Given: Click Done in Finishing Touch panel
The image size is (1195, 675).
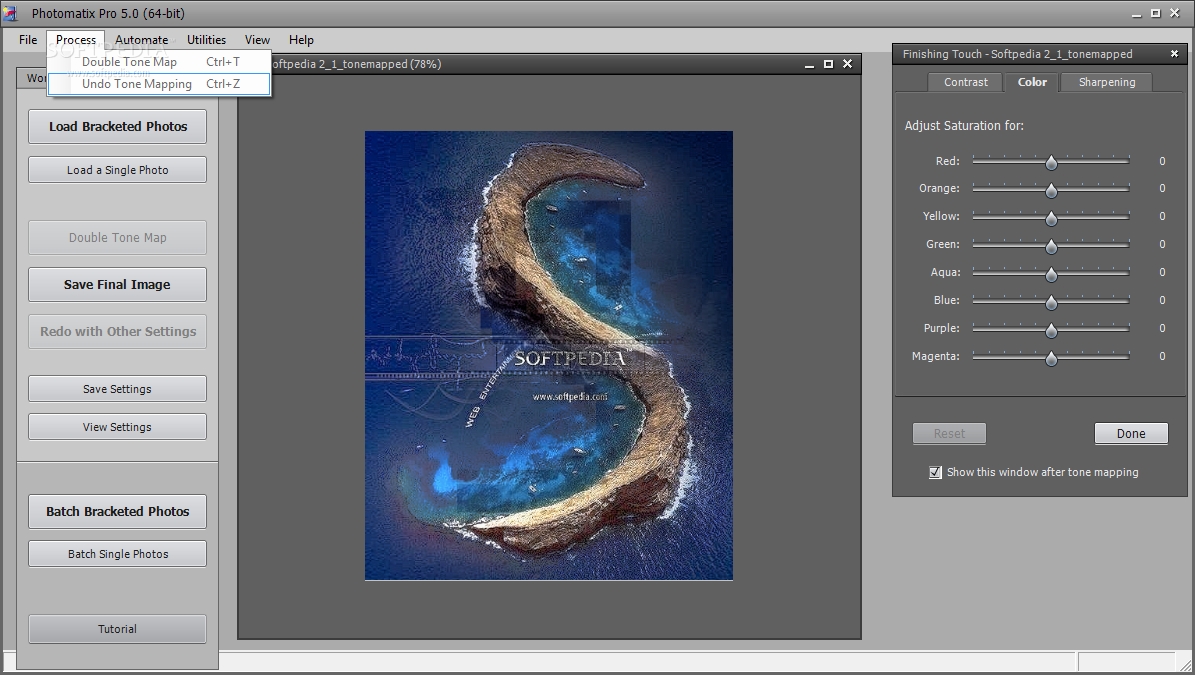Looking at the screenshot, I should point(1131,433).
